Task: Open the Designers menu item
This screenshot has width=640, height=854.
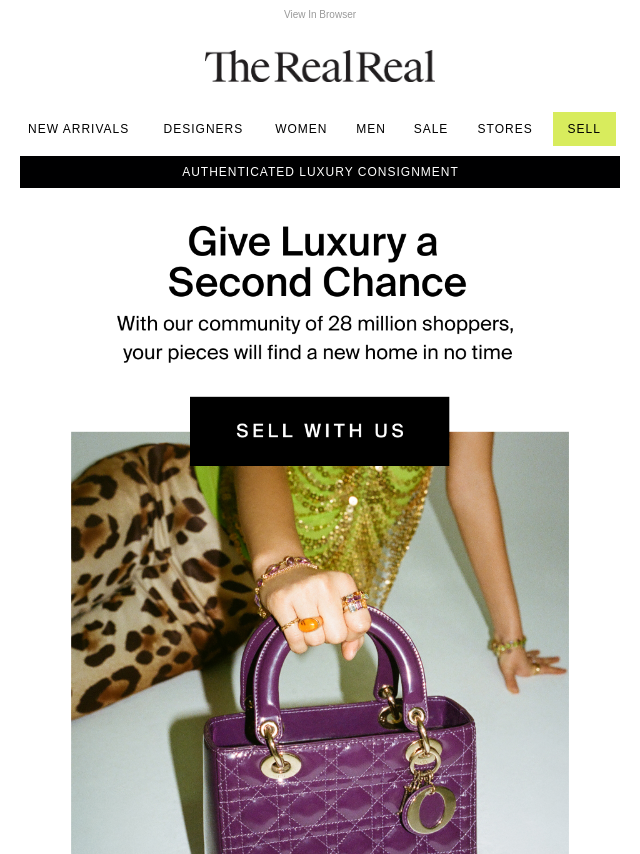Action: (x=203, y=129)
